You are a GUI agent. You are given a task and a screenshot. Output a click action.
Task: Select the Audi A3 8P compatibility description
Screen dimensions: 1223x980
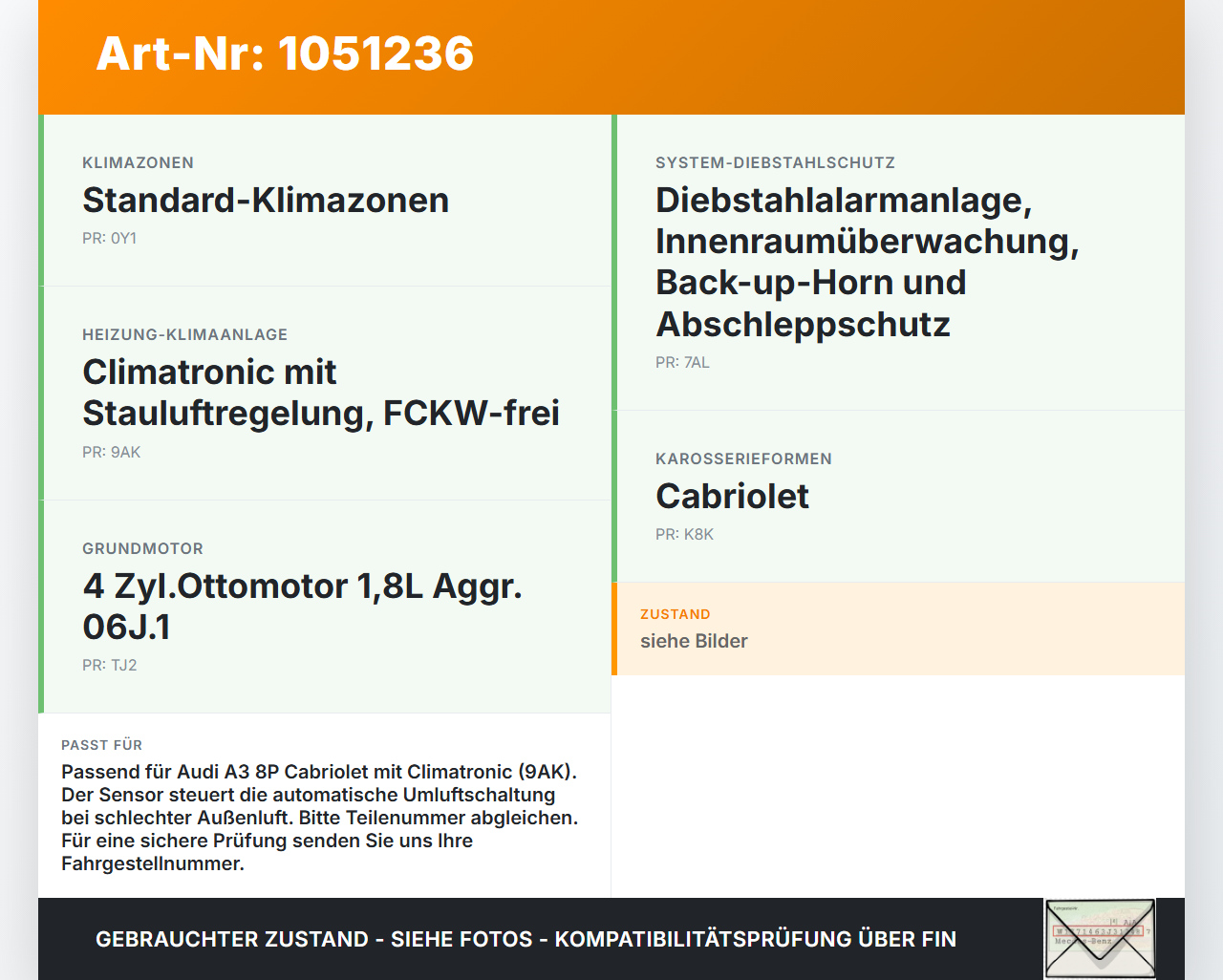(320, 818)
